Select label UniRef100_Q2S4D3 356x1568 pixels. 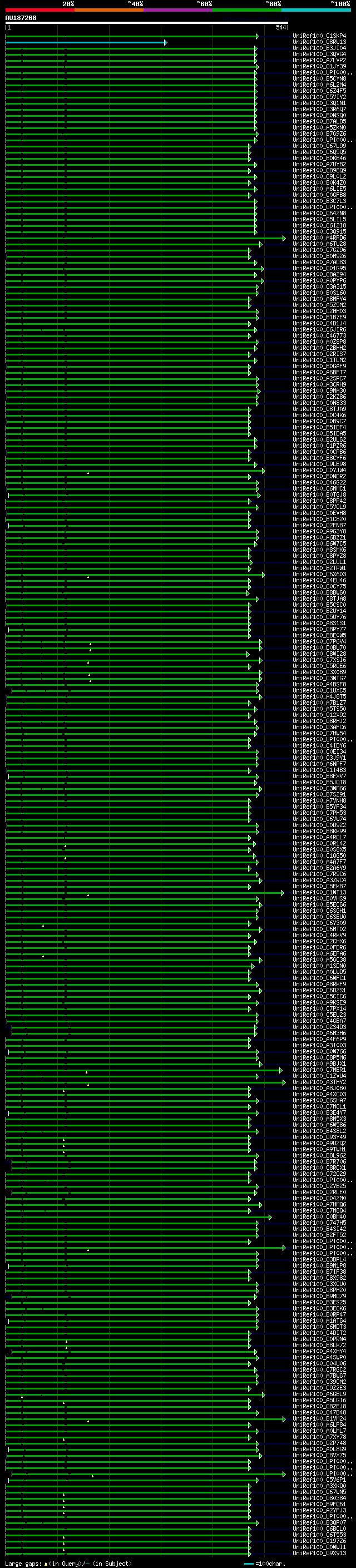[x=319, y=1027]
